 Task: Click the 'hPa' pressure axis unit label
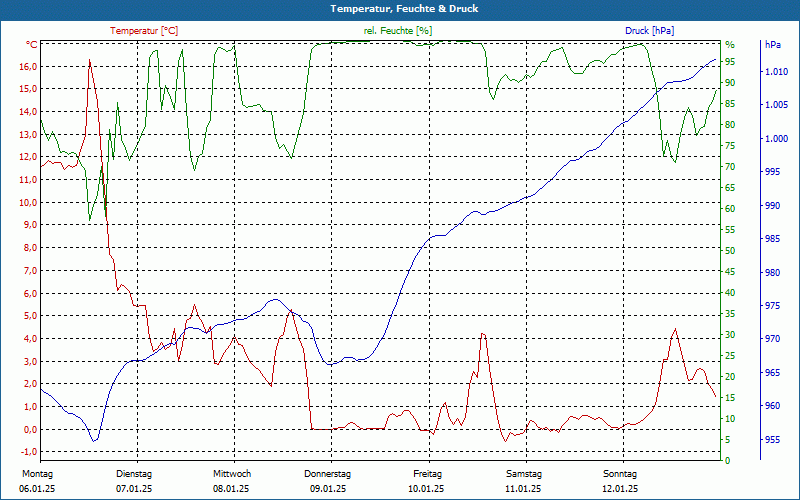[x=773, y=45]
